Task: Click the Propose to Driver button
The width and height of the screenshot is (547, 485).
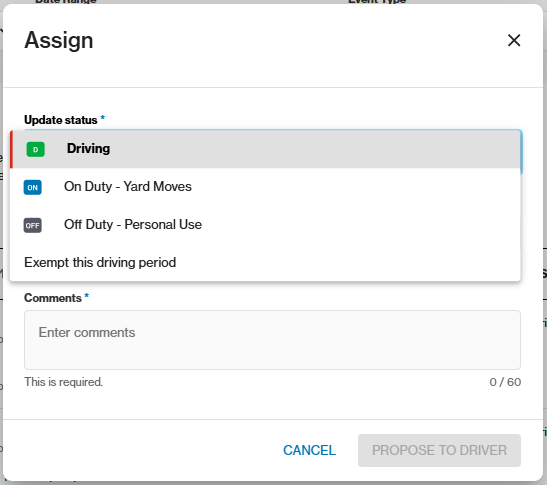Action: pos(439,450)
